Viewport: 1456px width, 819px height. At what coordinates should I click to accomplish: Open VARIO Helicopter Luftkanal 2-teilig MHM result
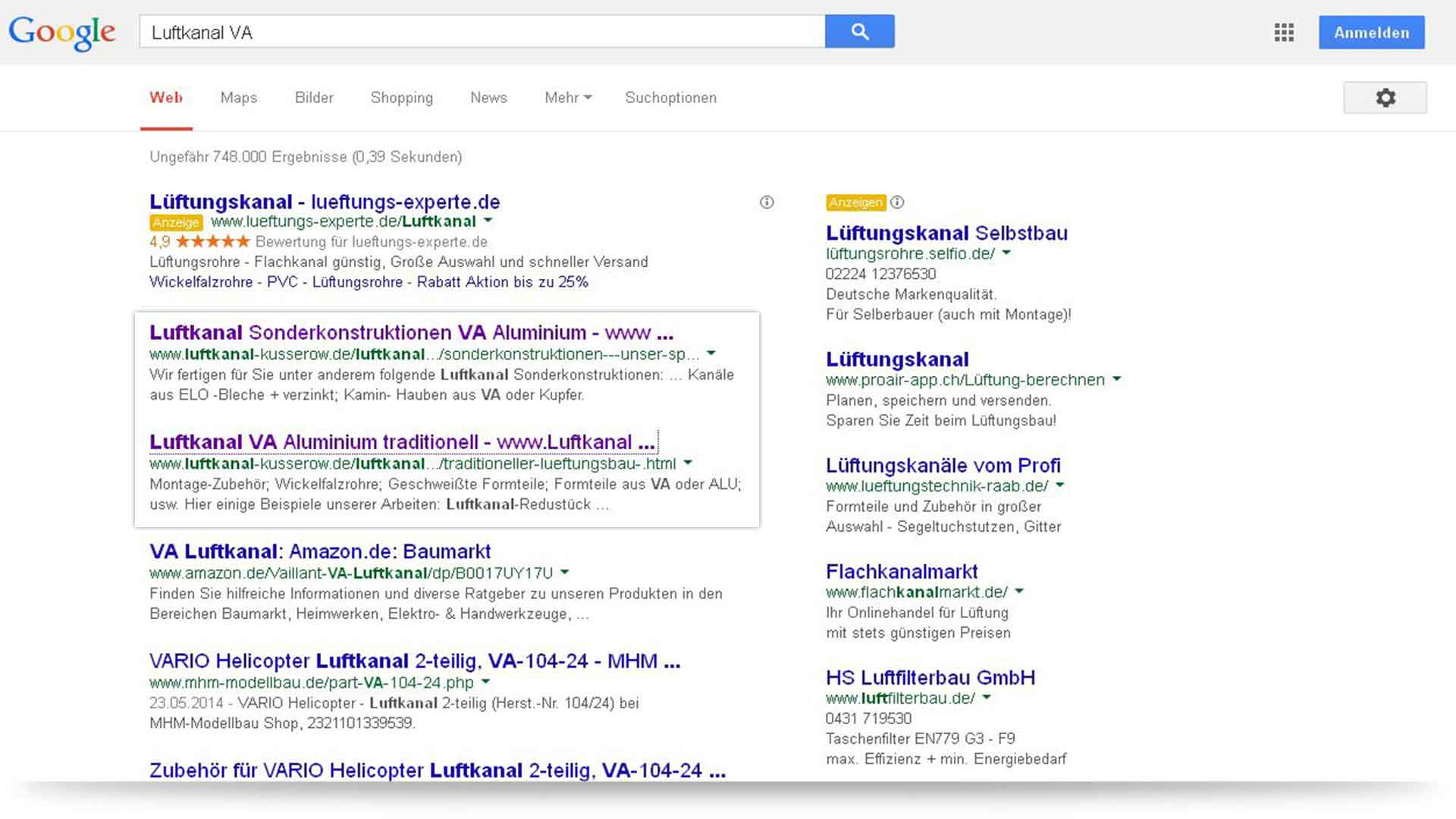[415, 661]
